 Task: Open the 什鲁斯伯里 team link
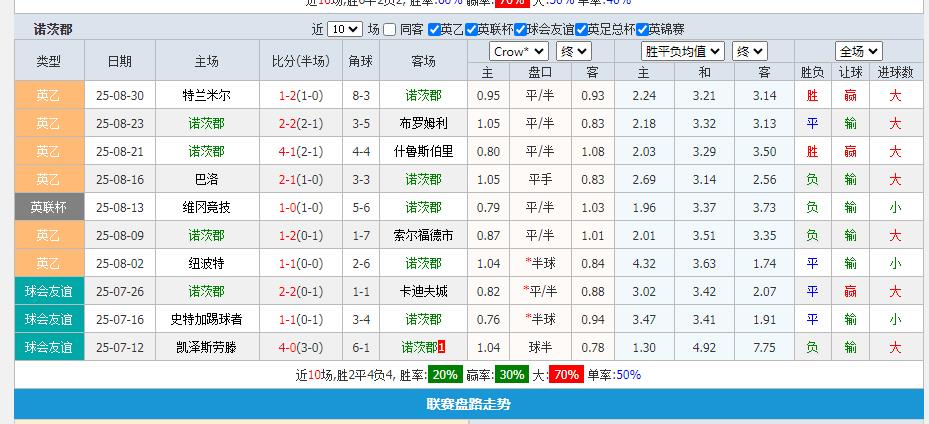[423, 152]
